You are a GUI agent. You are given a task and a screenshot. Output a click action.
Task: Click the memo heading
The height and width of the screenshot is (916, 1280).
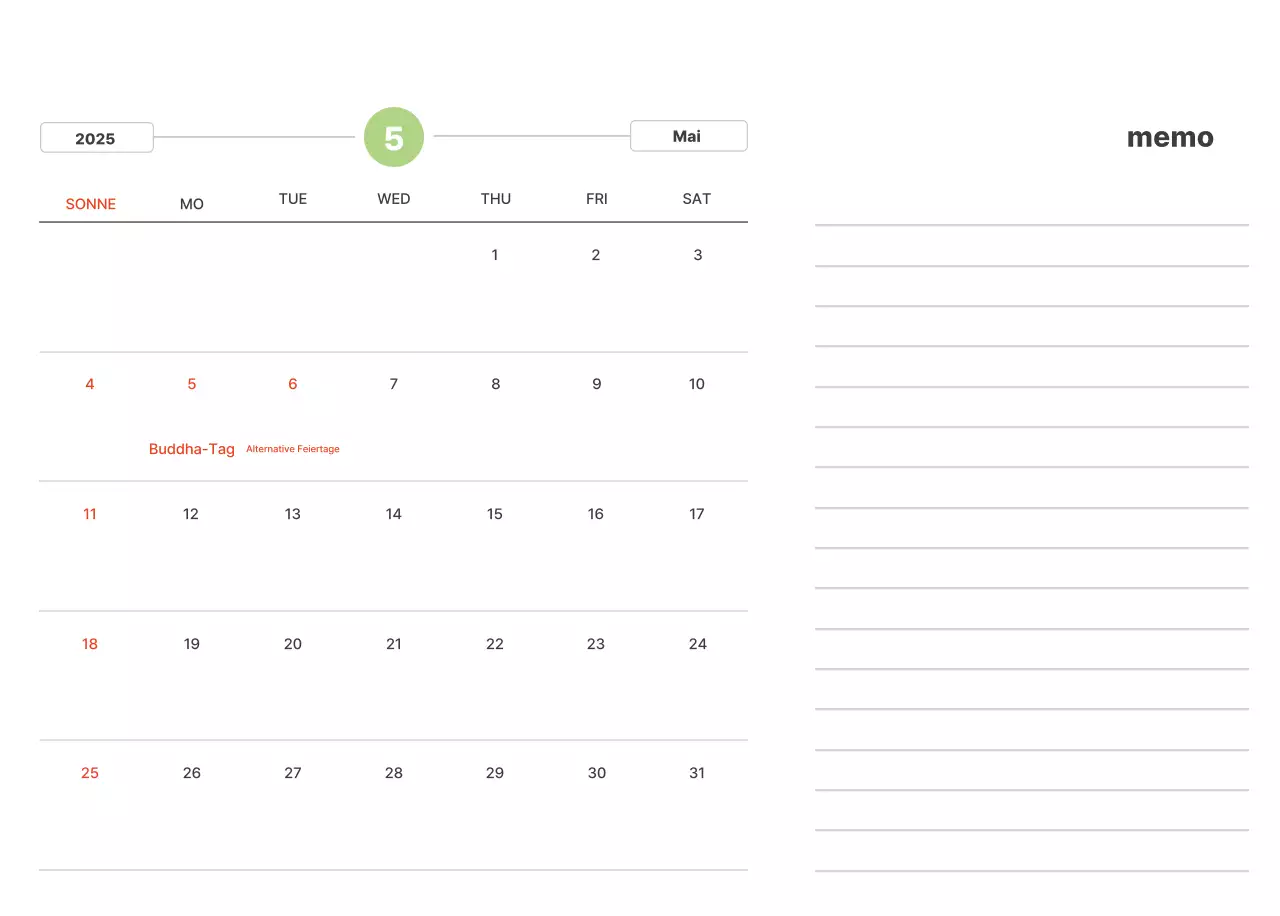[x=1170, y=138]
